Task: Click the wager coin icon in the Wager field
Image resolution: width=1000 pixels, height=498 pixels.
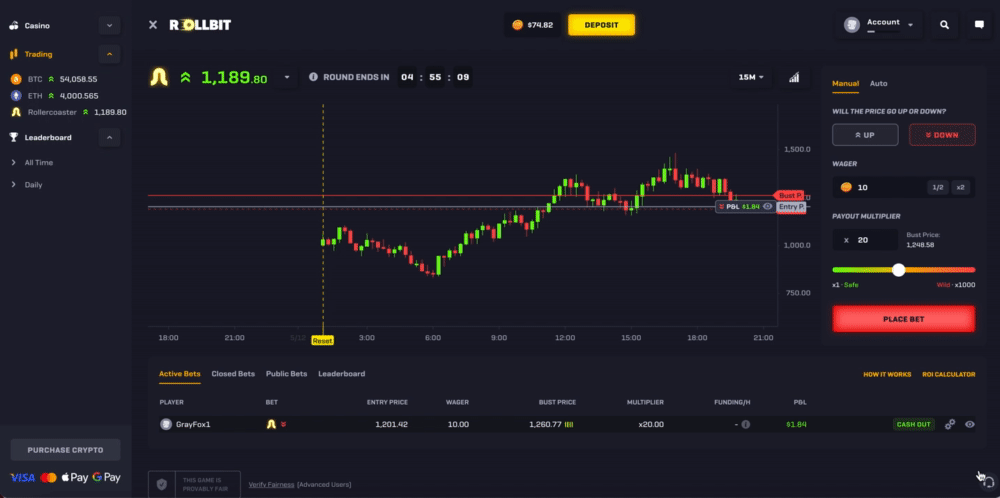Action: pyautogui.click(x=846, y=187)
